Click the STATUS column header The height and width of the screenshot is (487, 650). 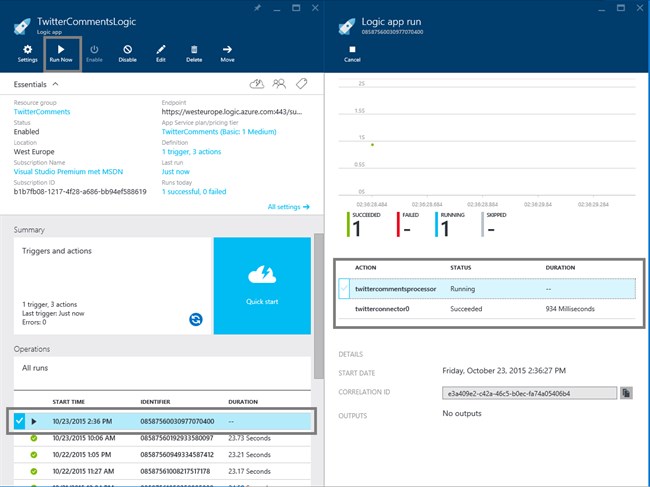point(461,268)
